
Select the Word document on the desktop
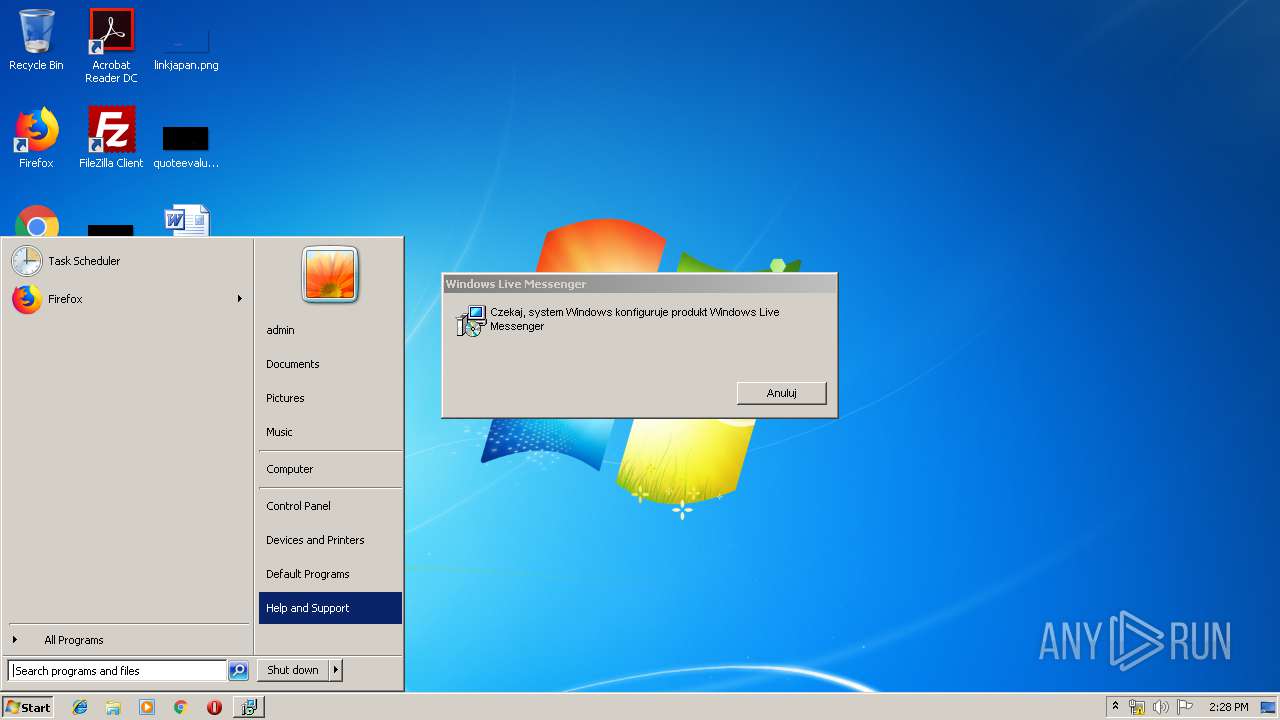coord(187,221)
